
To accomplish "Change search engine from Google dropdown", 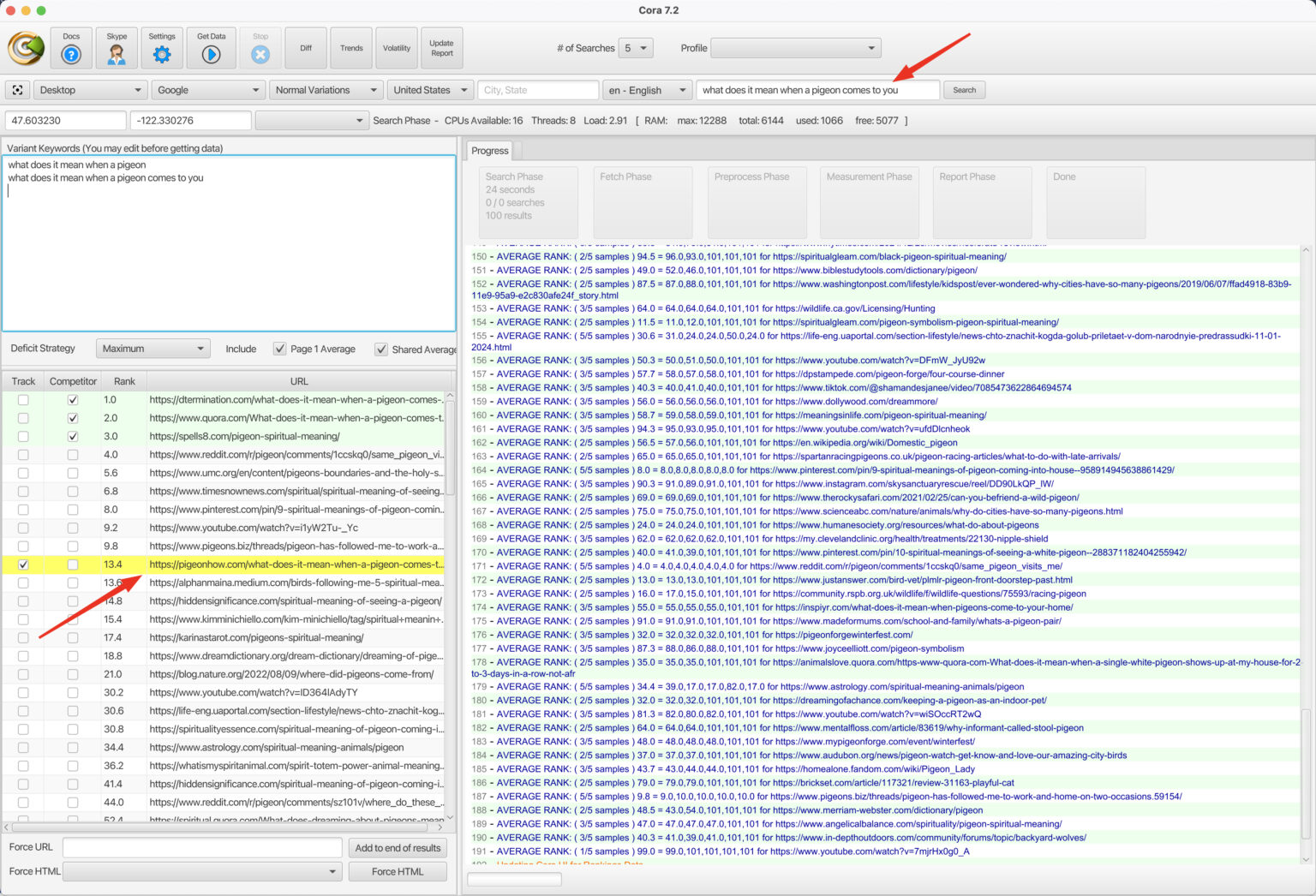I will (x=207, y=89).
